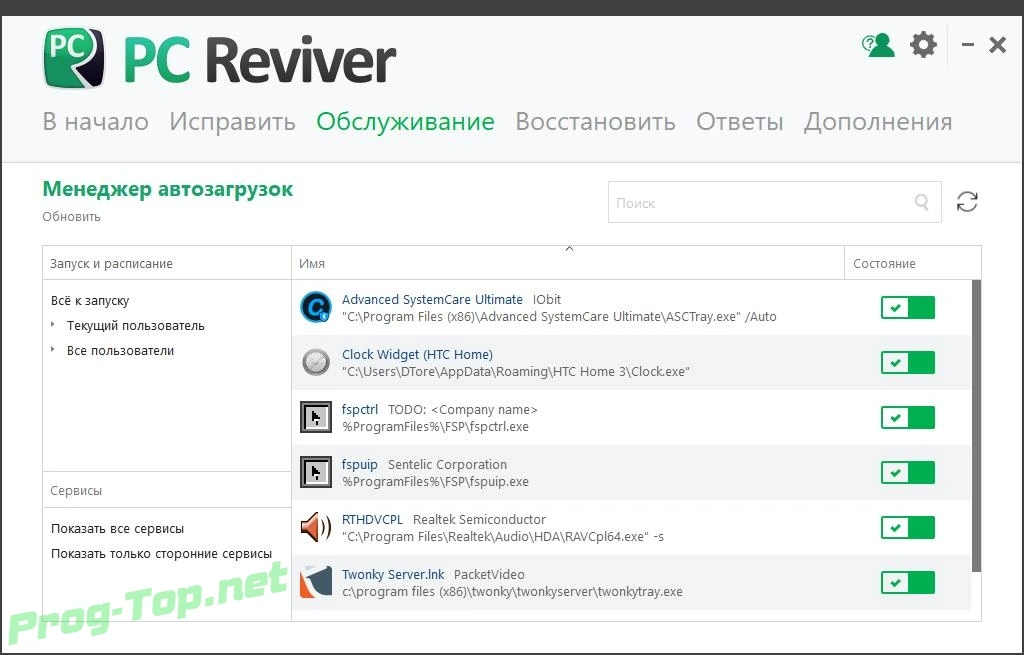Image resolution: width=1024 pixels, height=655 pixels.
Task: Click the Clock Widget app icon
Action: point(316,362)
